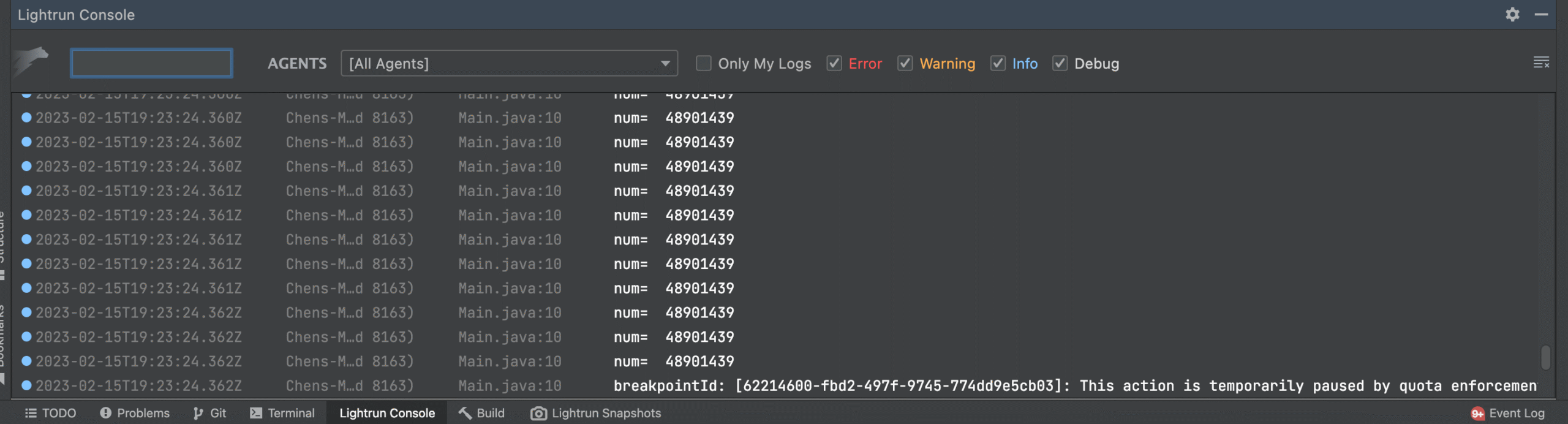The height and width of the screenshot is (424, 1568).
Task: Click the Lightrun bird logo icon
Action: pos(31,61)
